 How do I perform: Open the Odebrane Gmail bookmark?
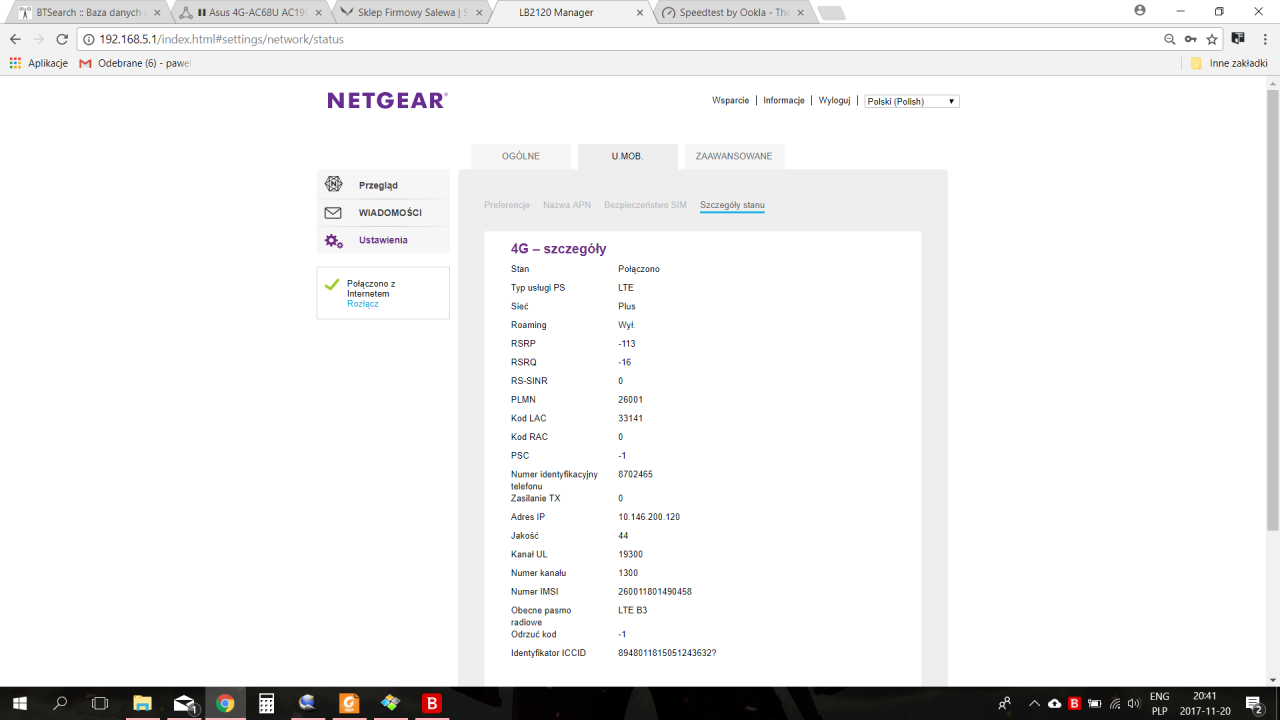135,63
